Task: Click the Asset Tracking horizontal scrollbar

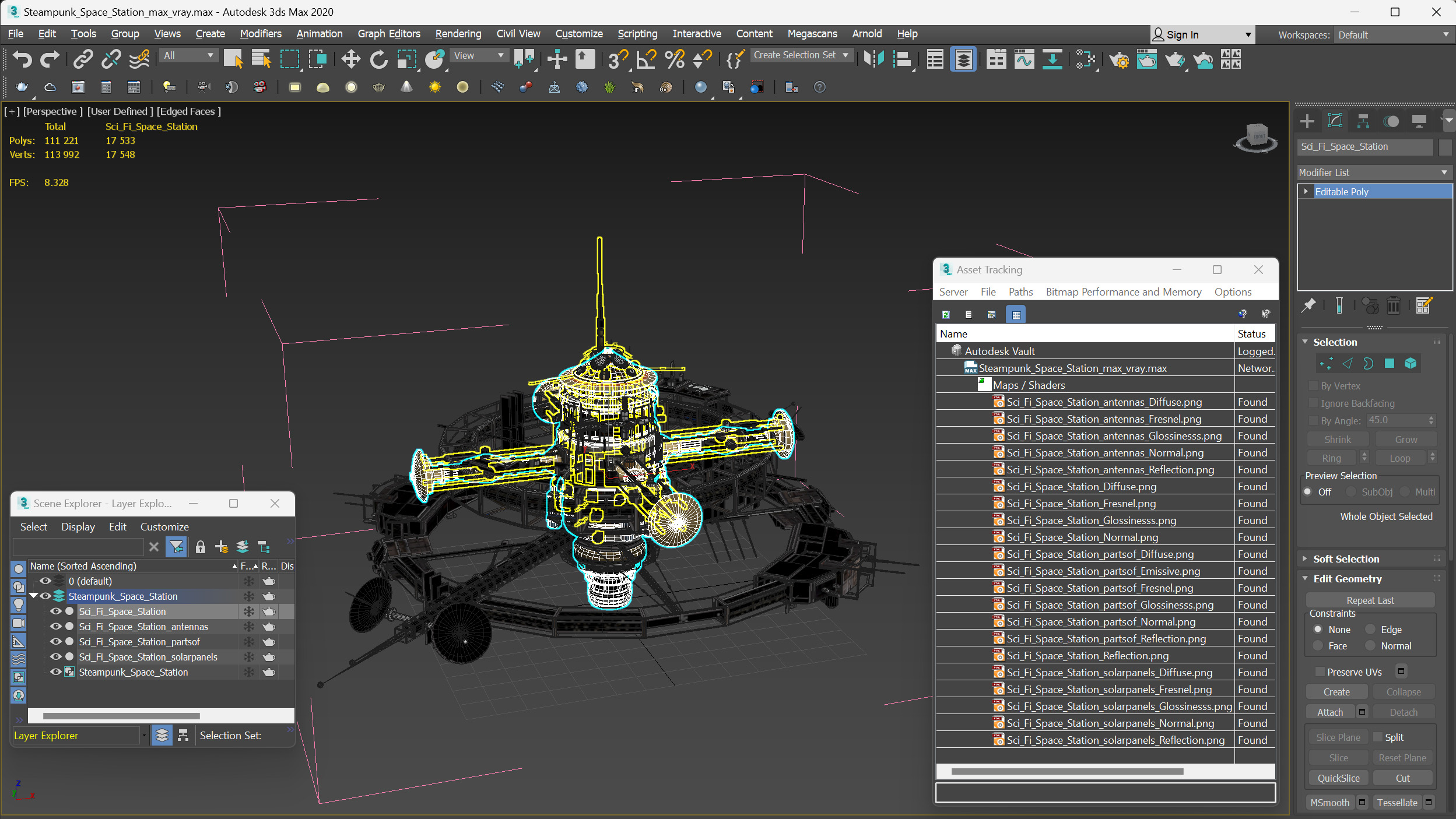Action: pyautogui.click(x=1067, y=771)
